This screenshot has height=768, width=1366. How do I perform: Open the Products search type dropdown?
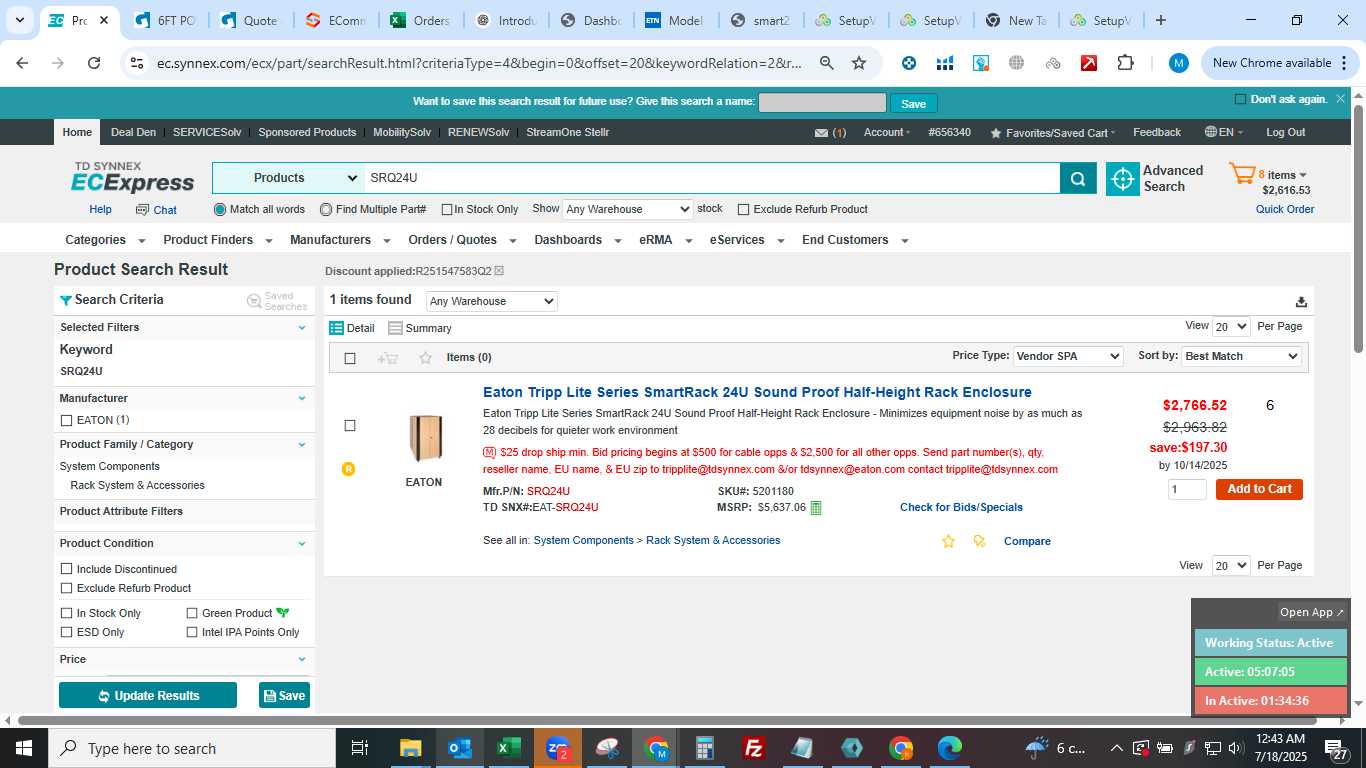tap(288, 179)
